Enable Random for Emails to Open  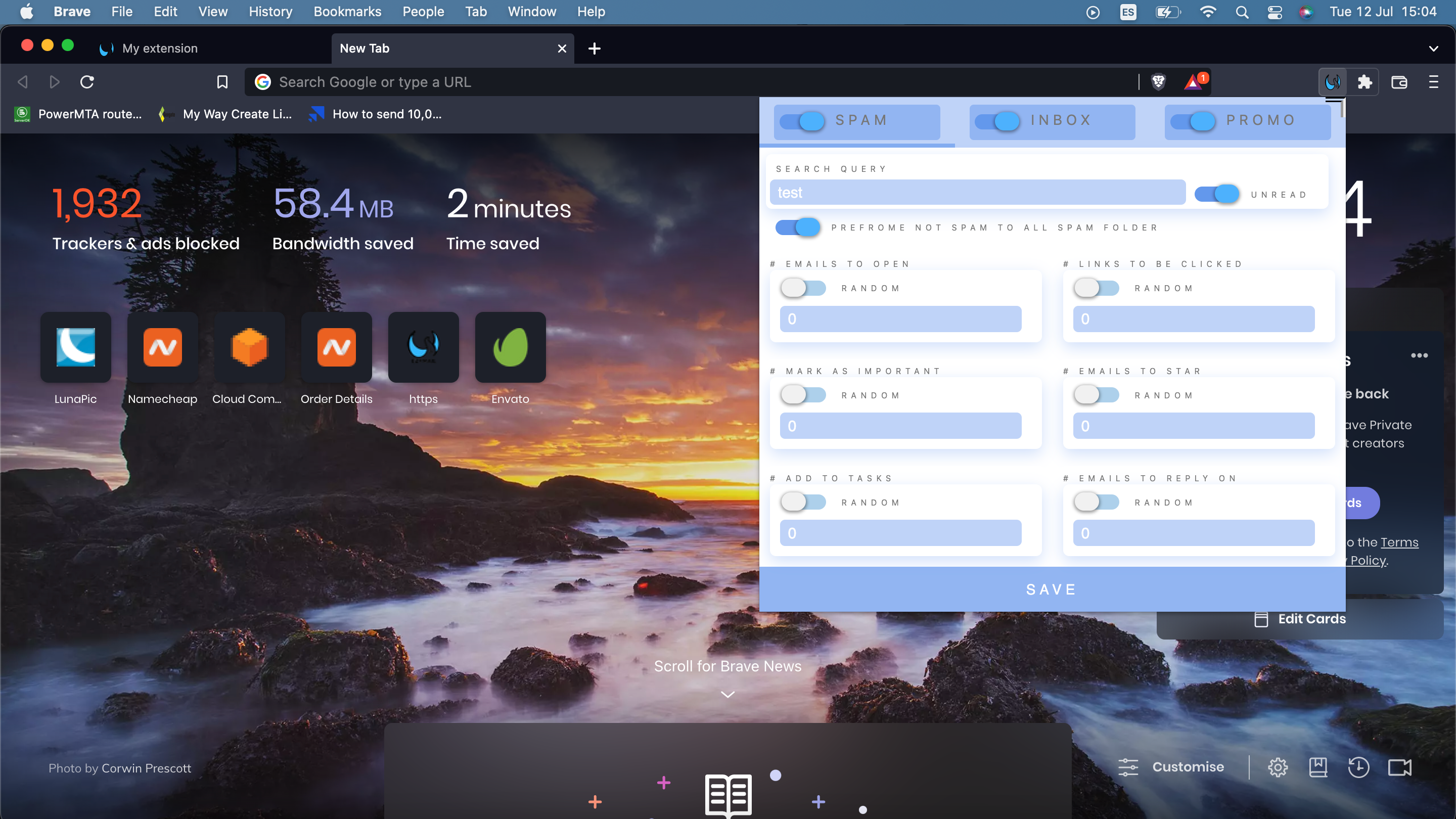[x=803, y=288]
